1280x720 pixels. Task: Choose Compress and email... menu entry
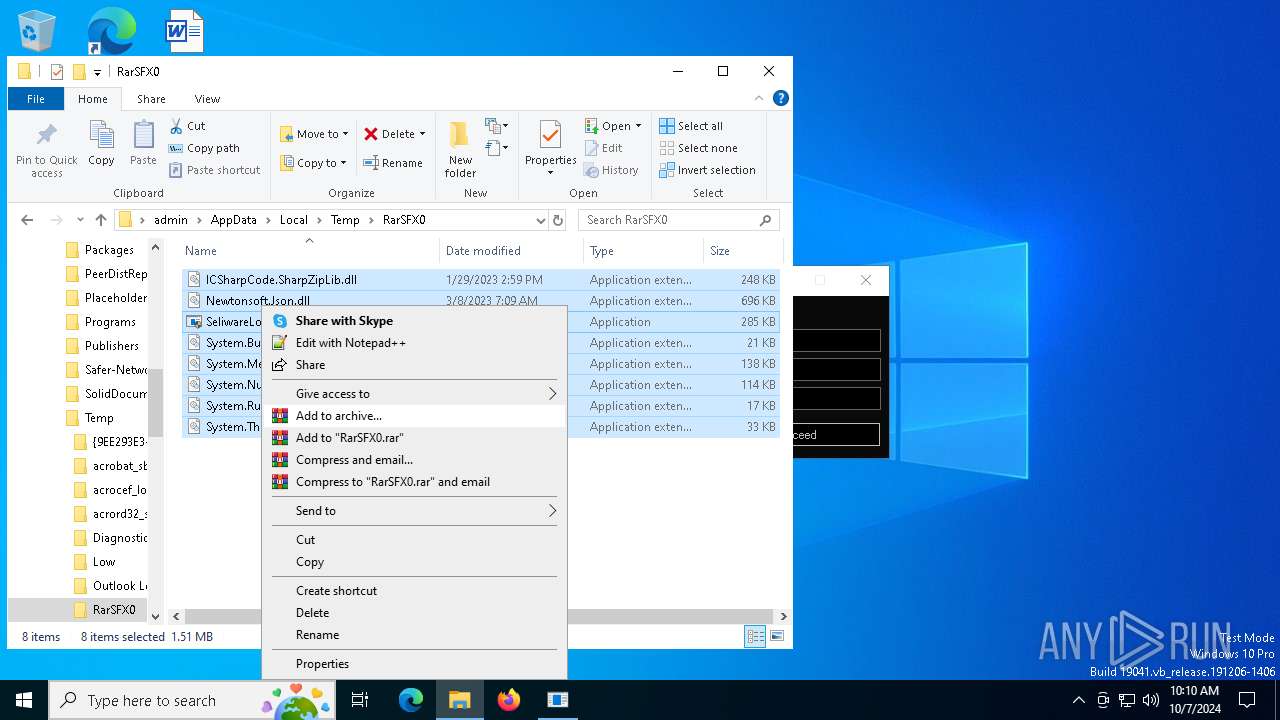(x=414, y=460)
